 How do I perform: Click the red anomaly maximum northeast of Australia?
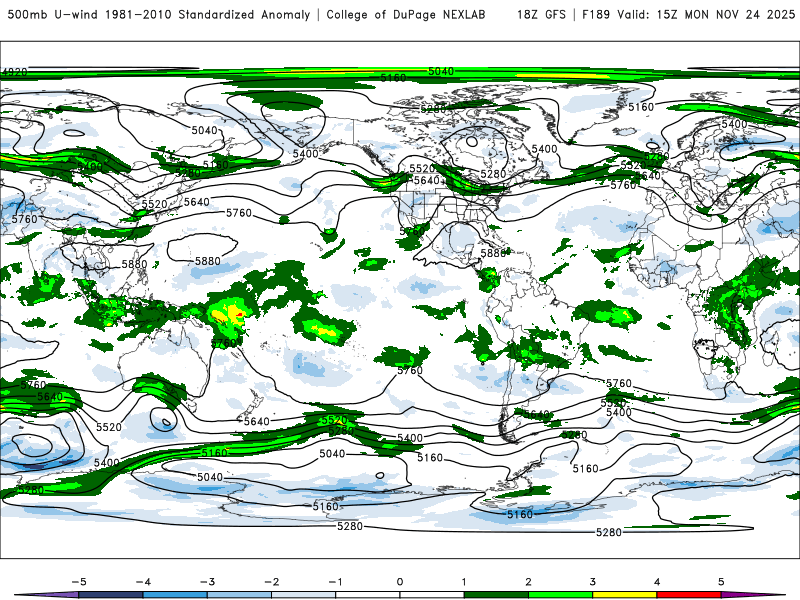pos(239,315)
